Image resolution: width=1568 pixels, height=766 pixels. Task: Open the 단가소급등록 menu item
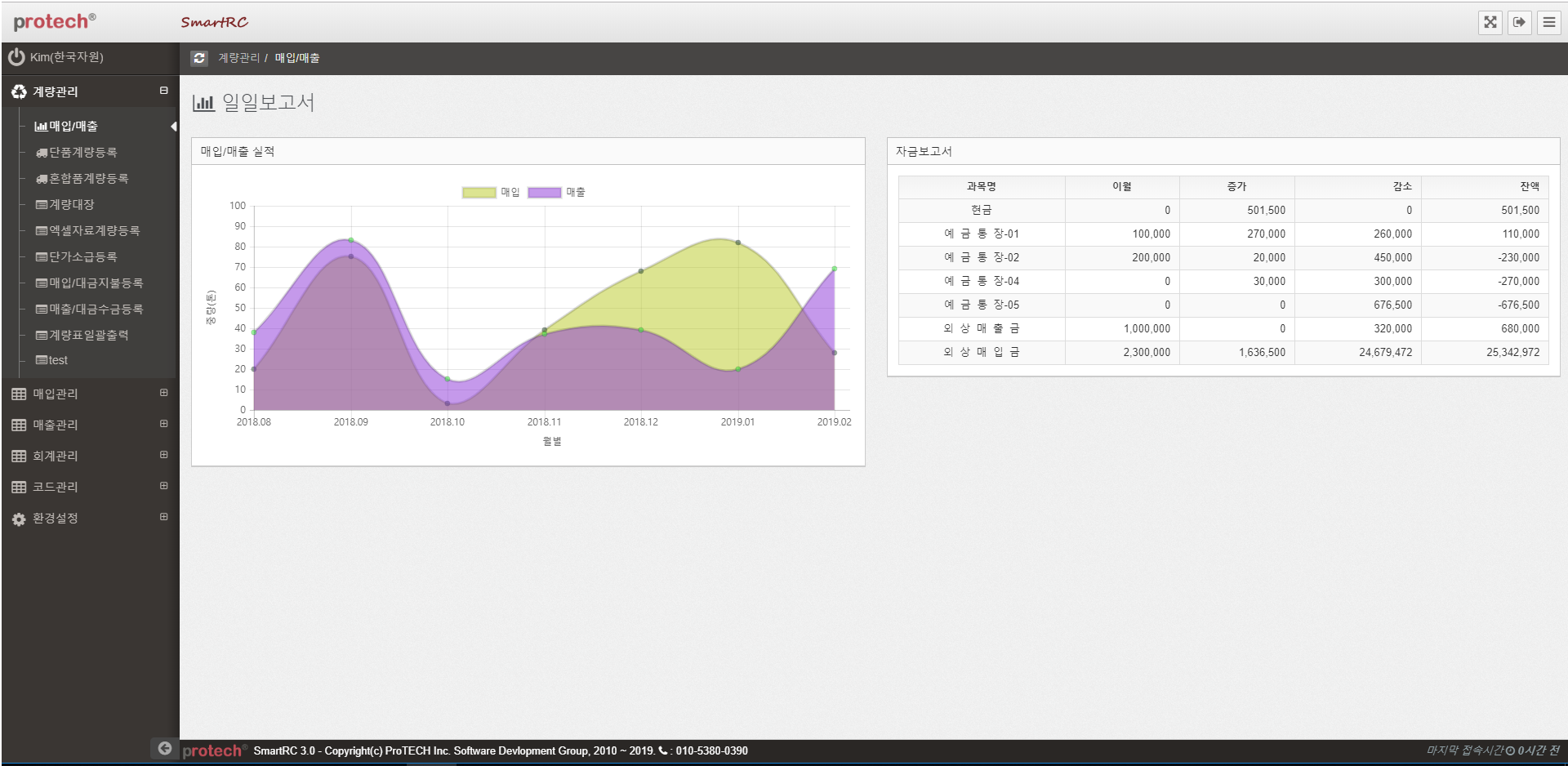point(82,257)
